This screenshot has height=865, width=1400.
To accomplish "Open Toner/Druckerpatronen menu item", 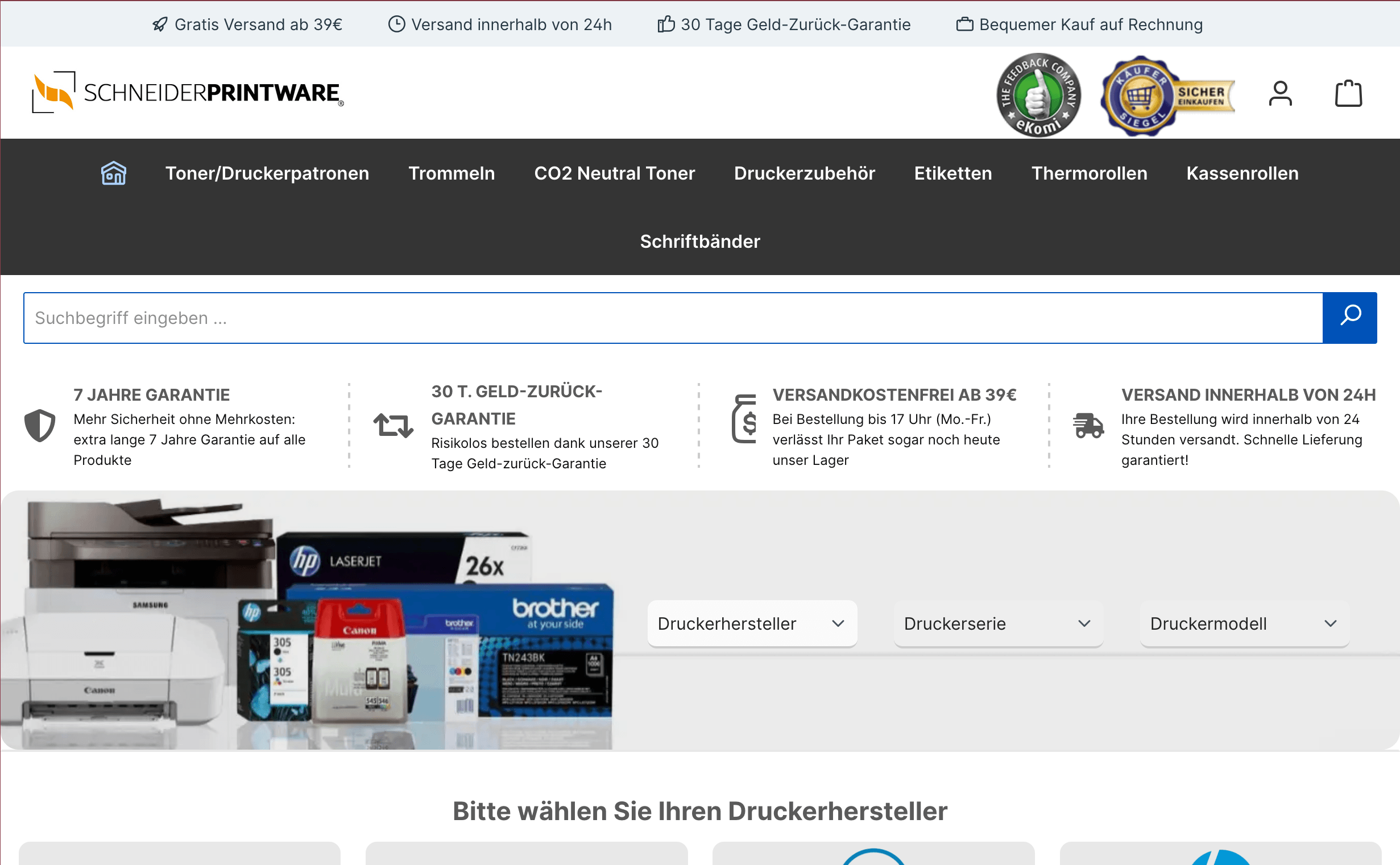I will click(267, 173).
